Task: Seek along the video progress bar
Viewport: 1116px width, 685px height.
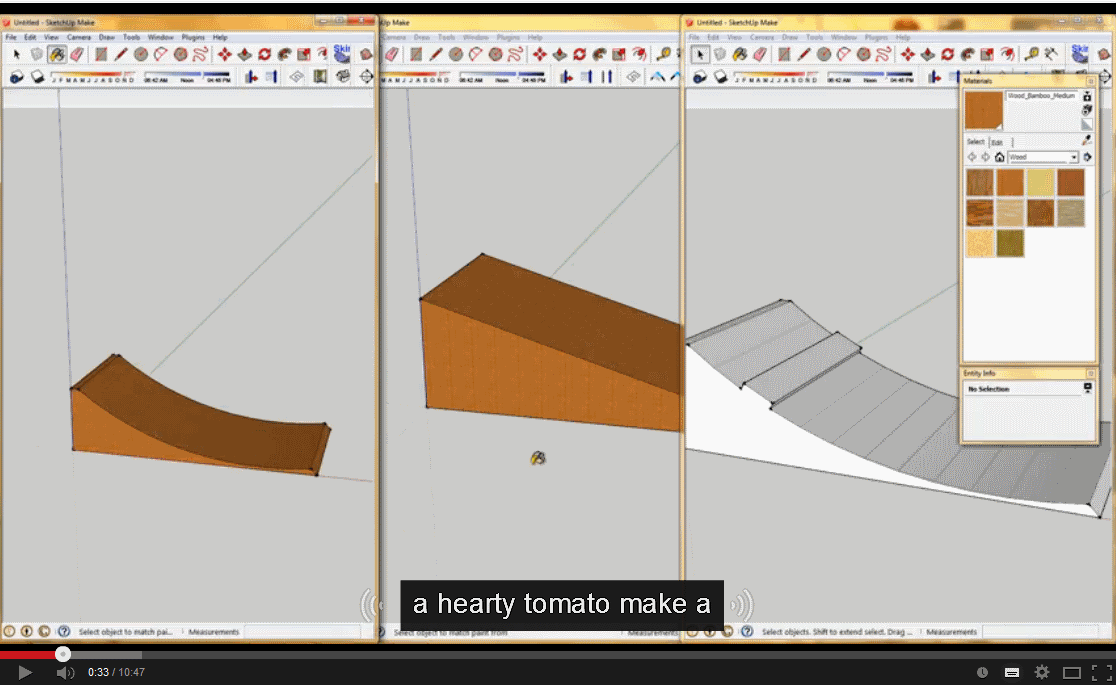Action: (558, 654)
